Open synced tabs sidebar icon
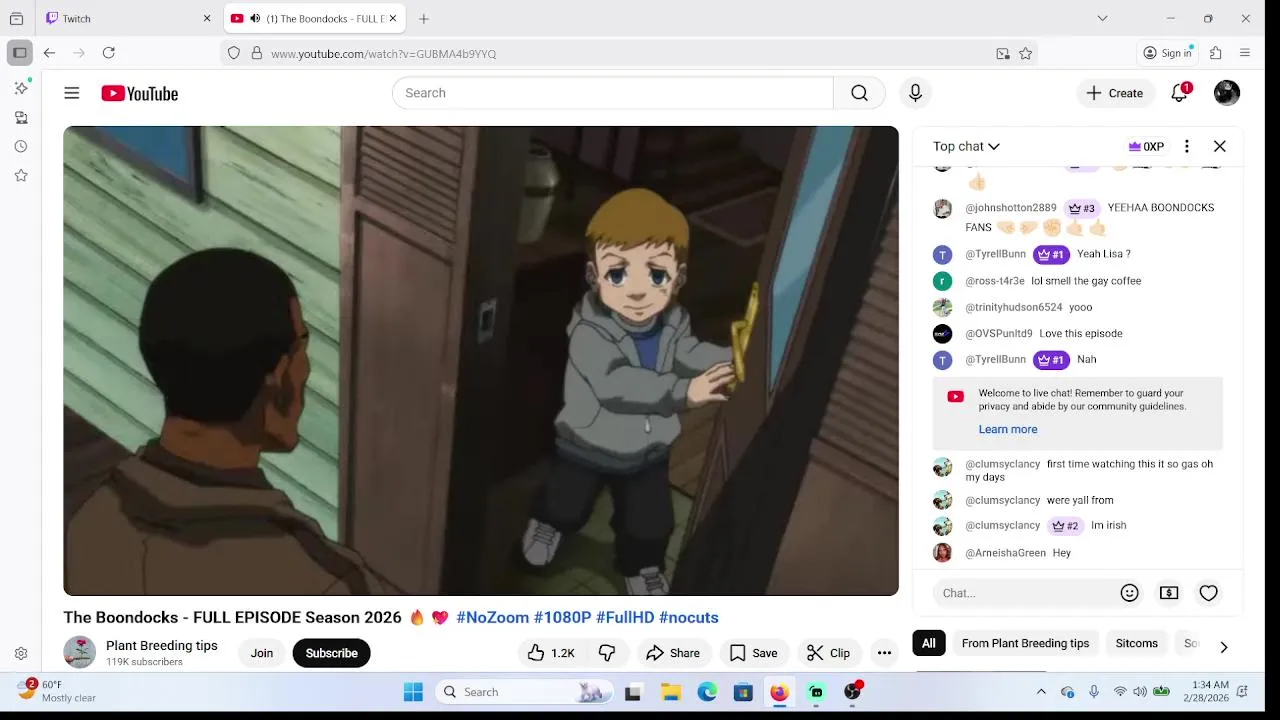 (x=21, y=117)
